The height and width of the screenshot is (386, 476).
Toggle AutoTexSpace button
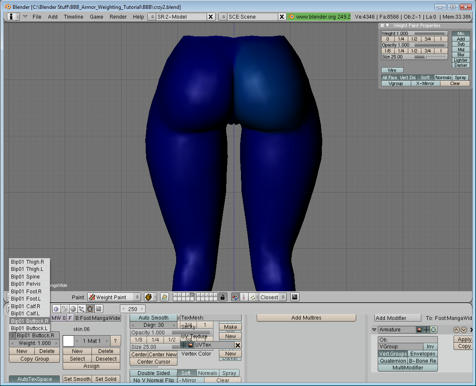click(34, 379)
